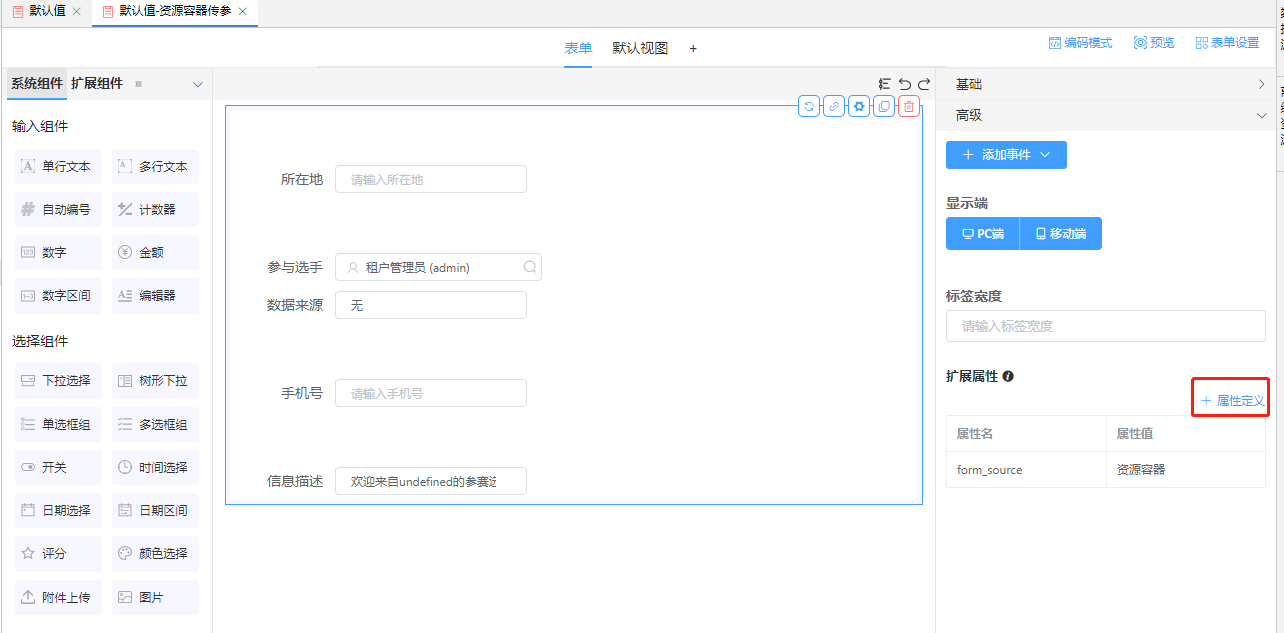1284x633 pixels.
Task: Click the copy icon above the form
Action: click(x=883, y=106)
